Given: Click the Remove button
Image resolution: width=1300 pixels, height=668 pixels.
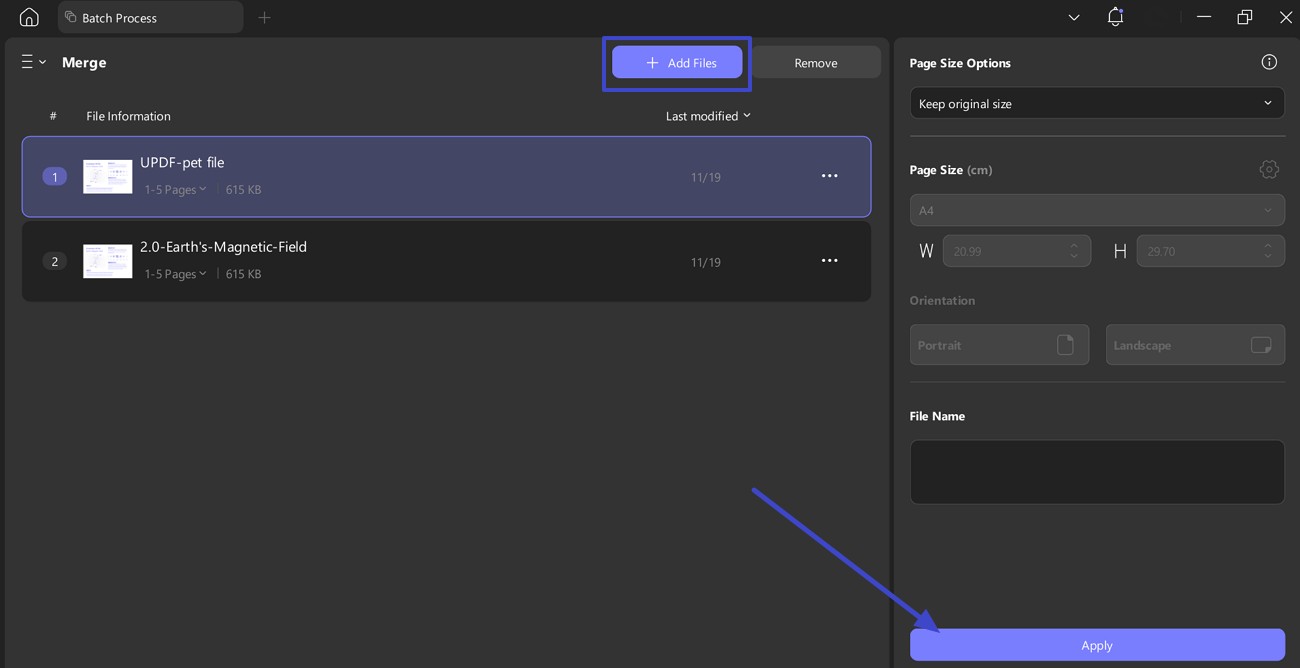Looking at the screenshot, I should coord(816,62).
